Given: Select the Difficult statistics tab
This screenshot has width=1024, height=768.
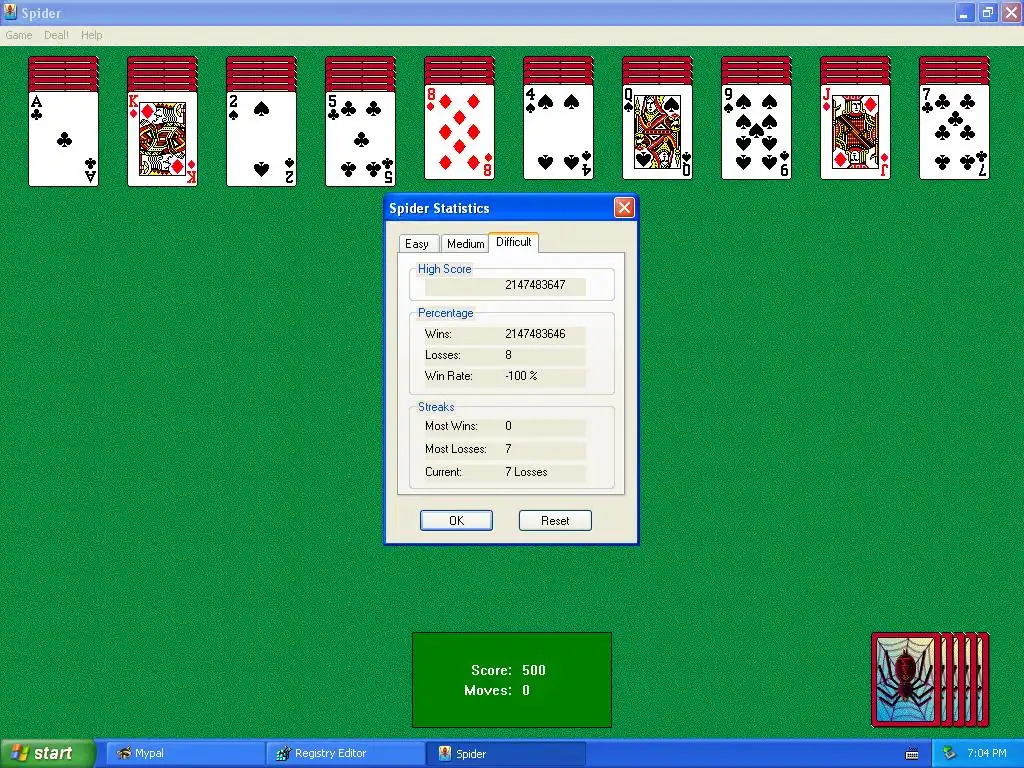Looking at the screenshot, I should [513, 242].
